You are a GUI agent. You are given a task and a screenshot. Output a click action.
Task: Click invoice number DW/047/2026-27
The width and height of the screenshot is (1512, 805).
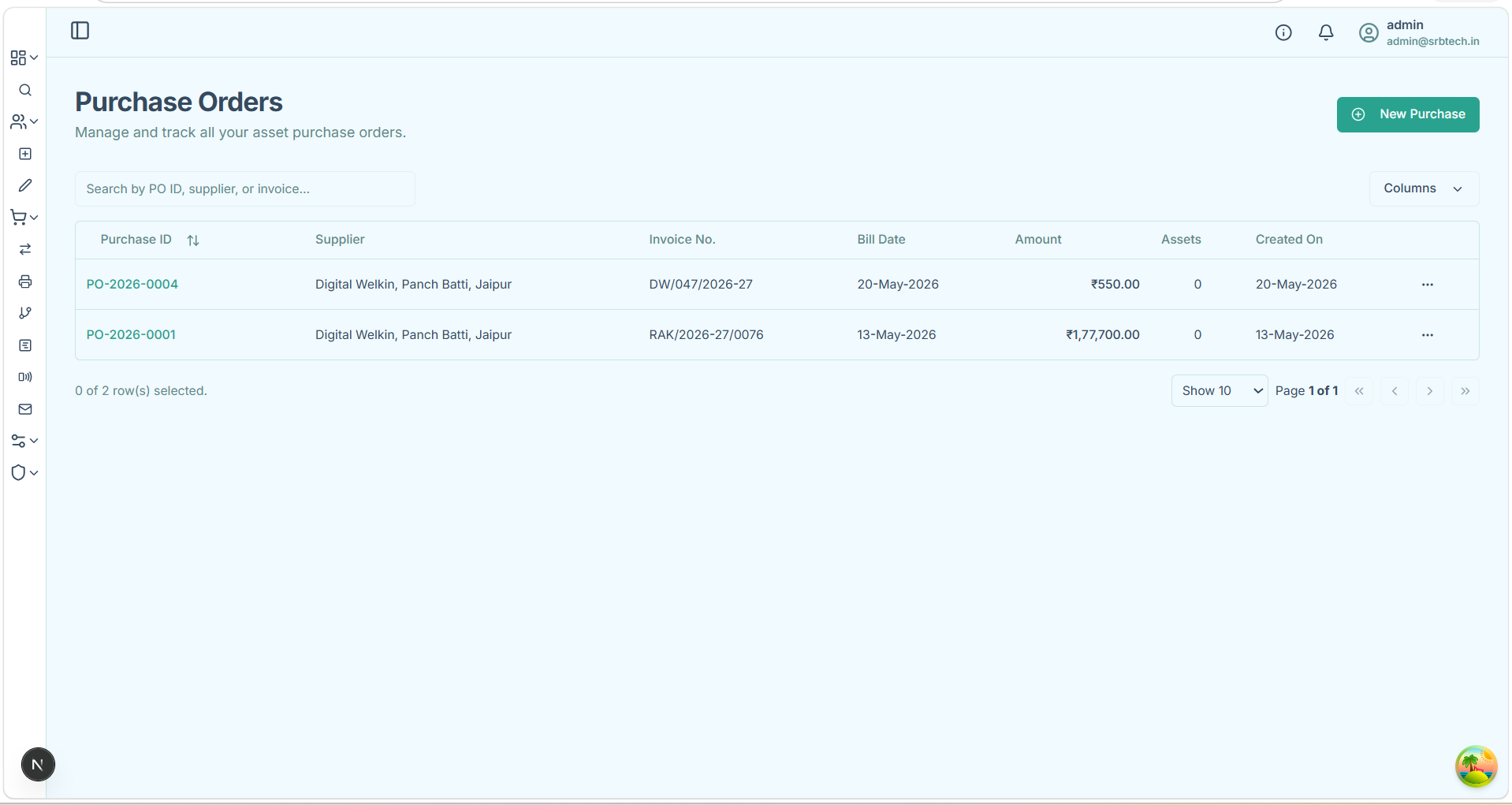(x=701, y=285)
